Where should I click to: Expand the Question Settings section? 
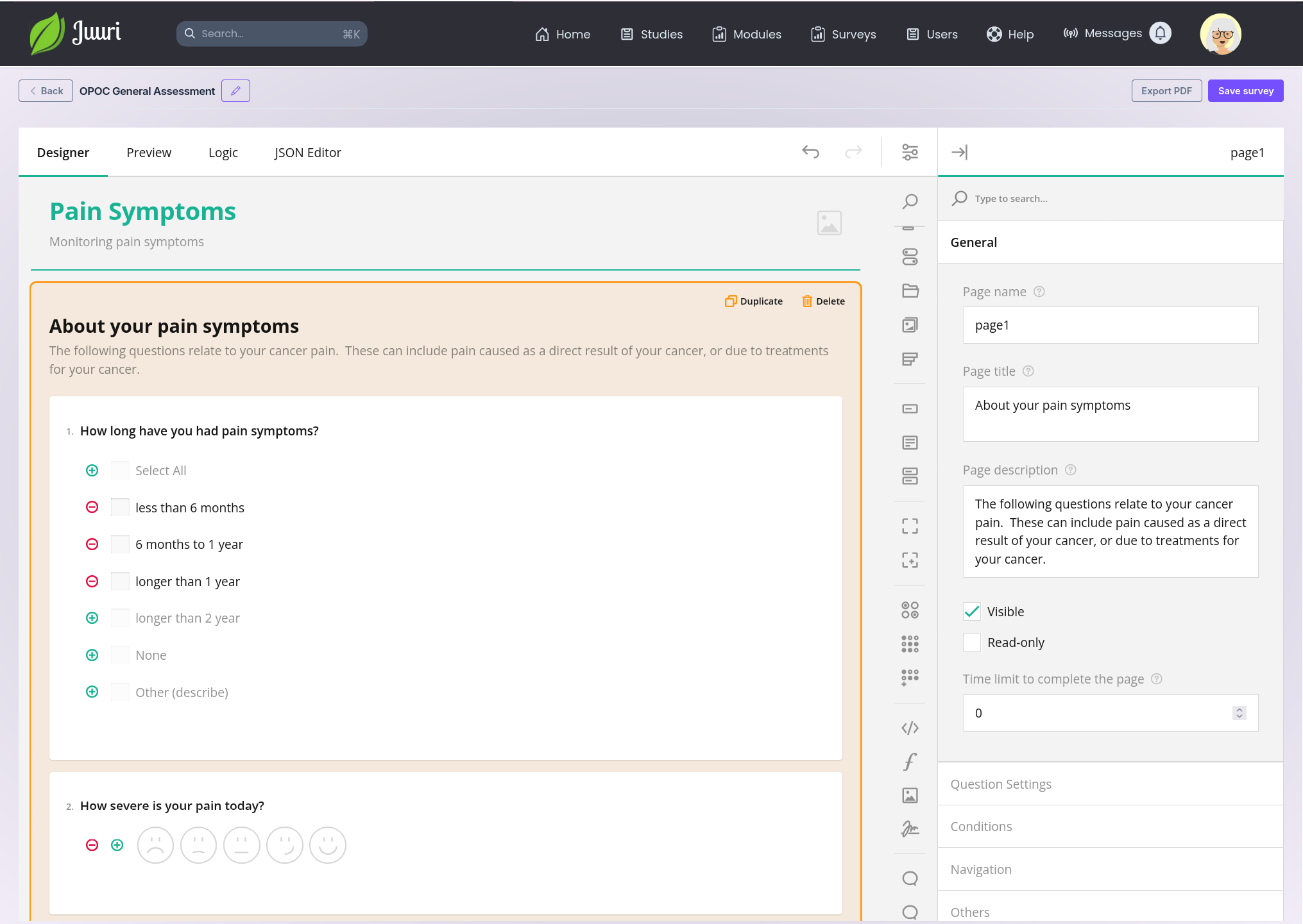(1110, 784)
